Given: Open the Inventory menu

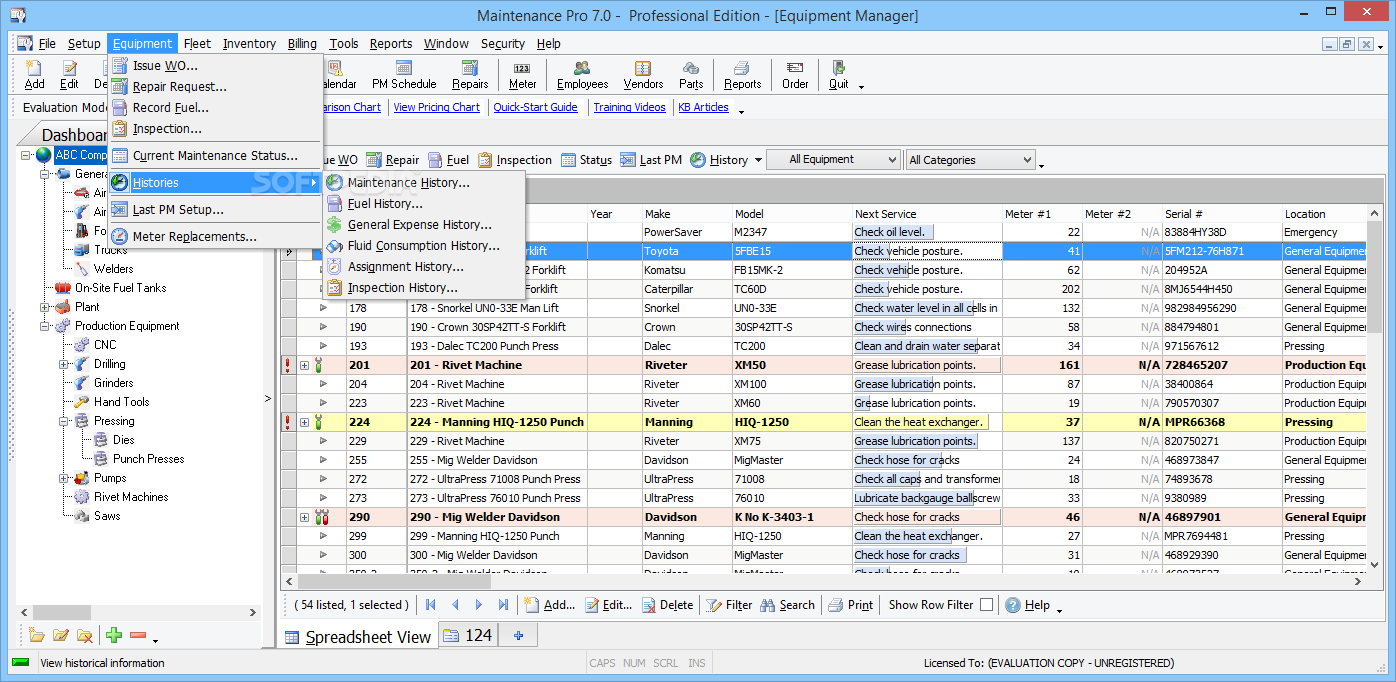Looking at the screenshot, I should (249, 43).
